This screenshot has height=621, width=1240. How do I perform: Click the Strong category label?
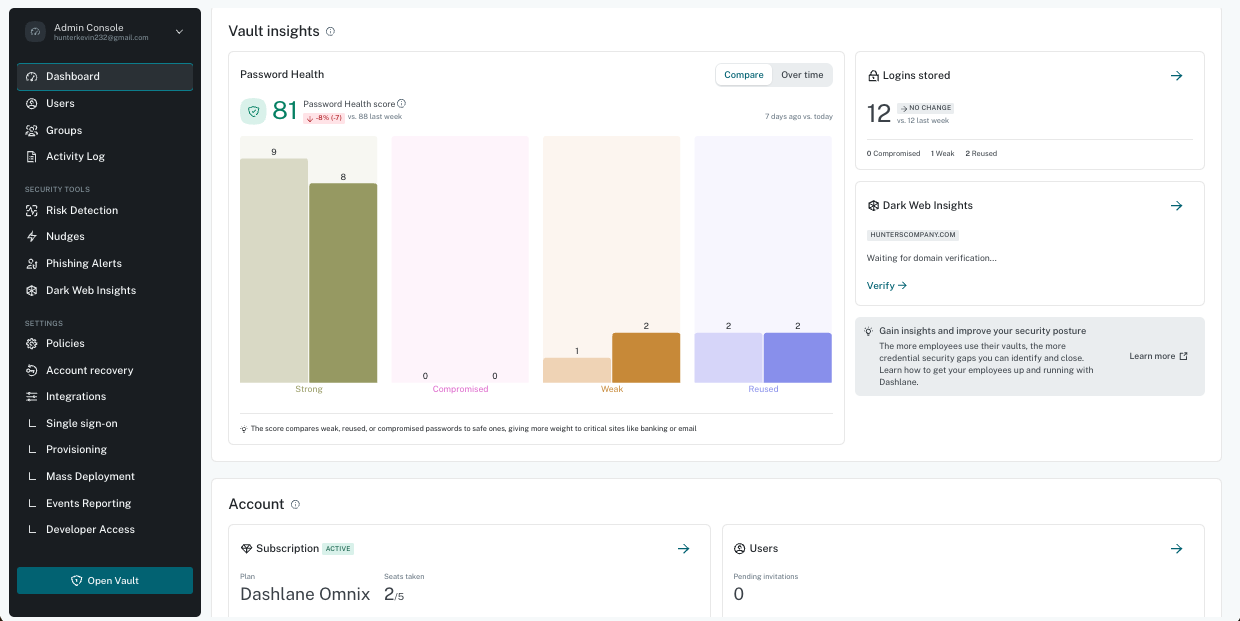[309, 389]
